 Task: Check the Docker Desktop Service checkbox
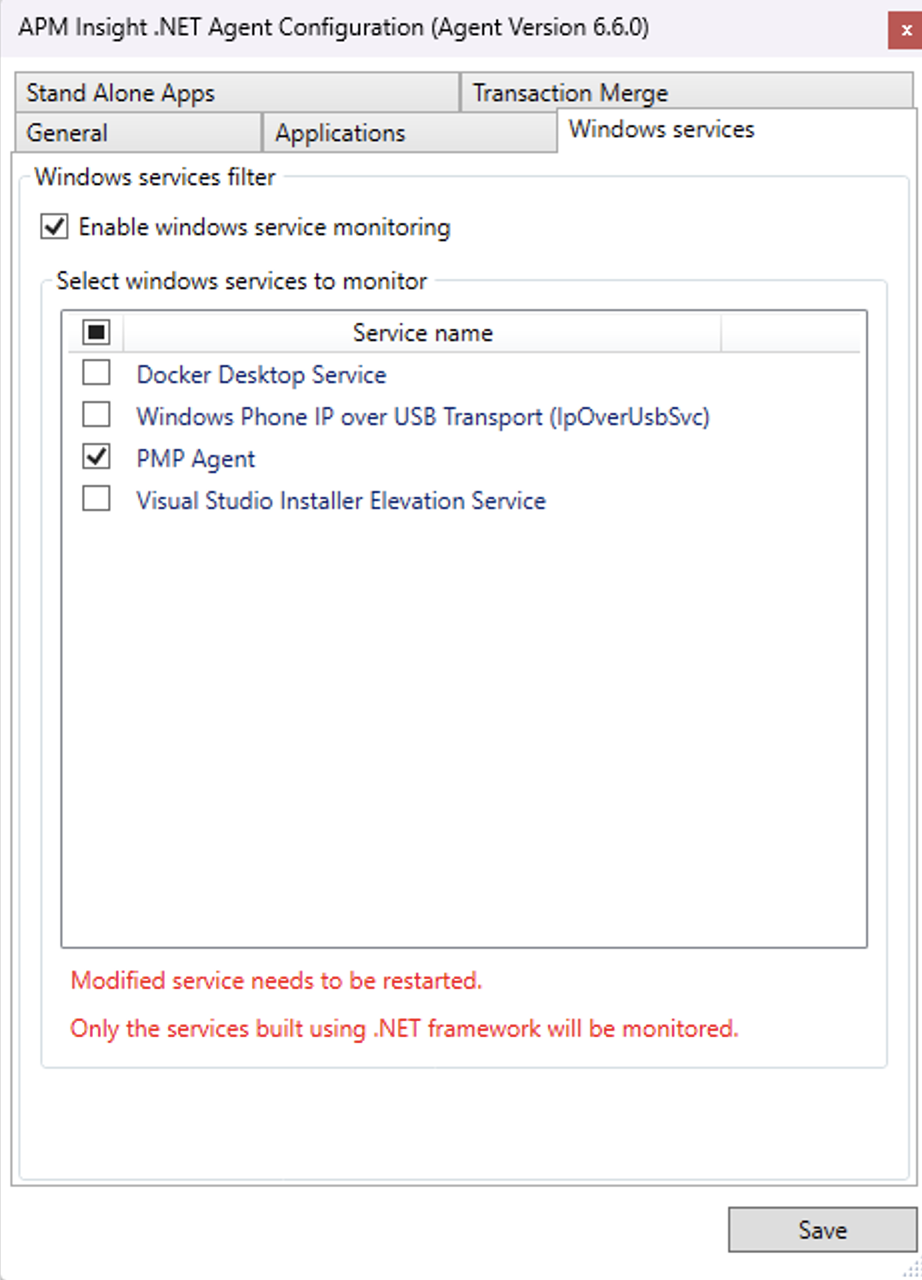coord(97,374)
